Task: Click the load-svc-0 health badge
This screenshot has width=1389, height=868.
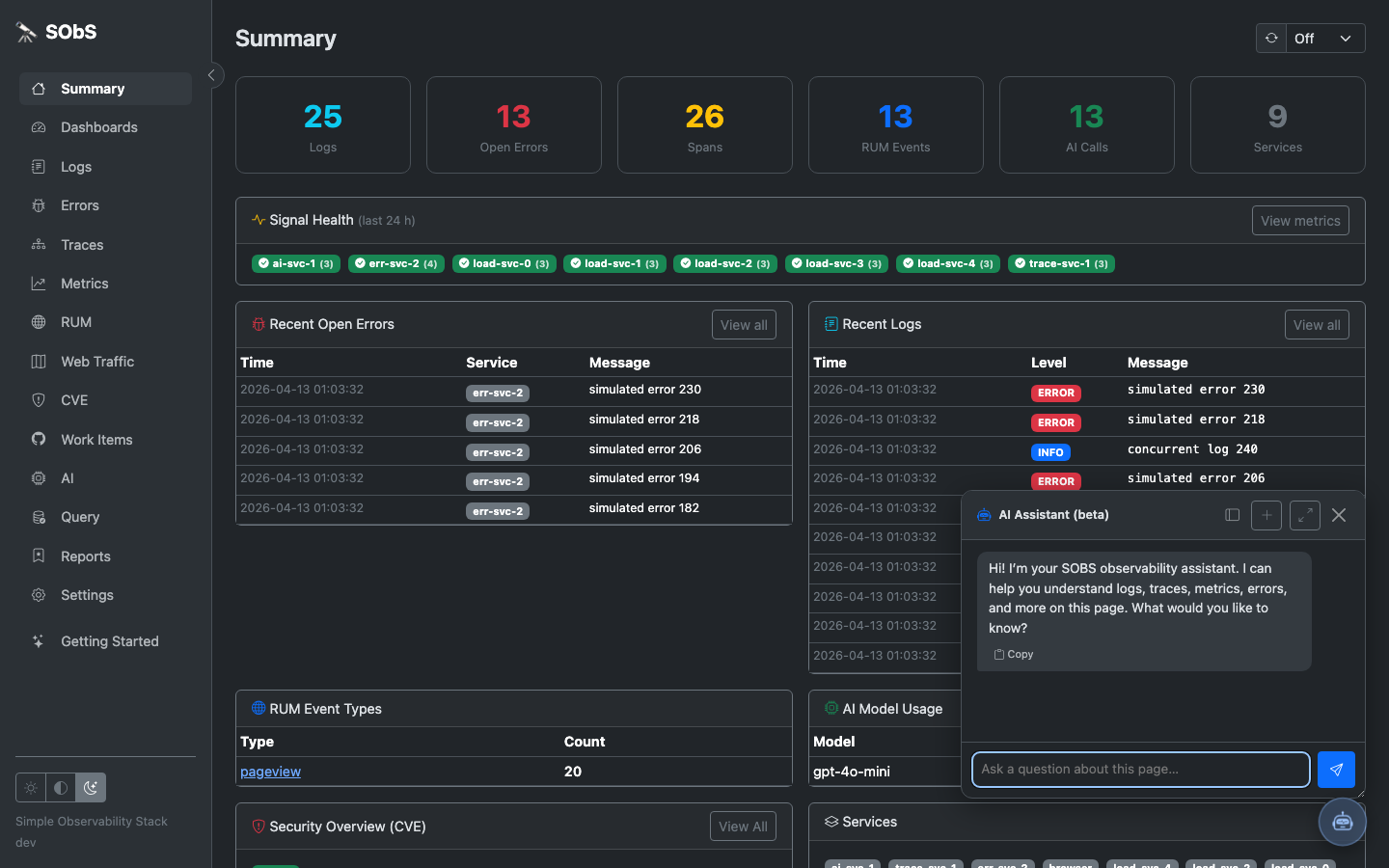Action: point(504,263)
